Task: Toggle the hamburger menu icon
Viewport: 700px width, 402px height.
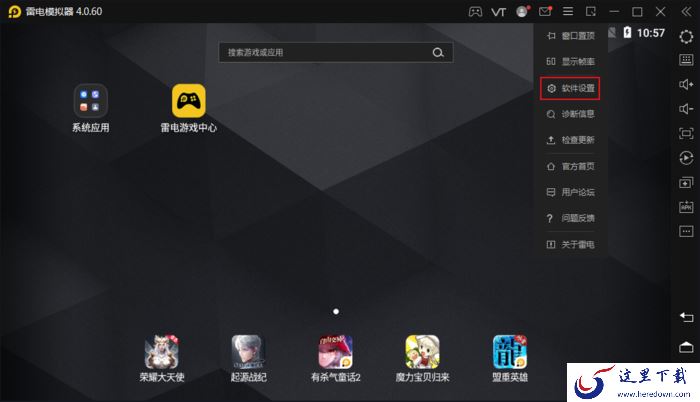Action: point(568,12)
